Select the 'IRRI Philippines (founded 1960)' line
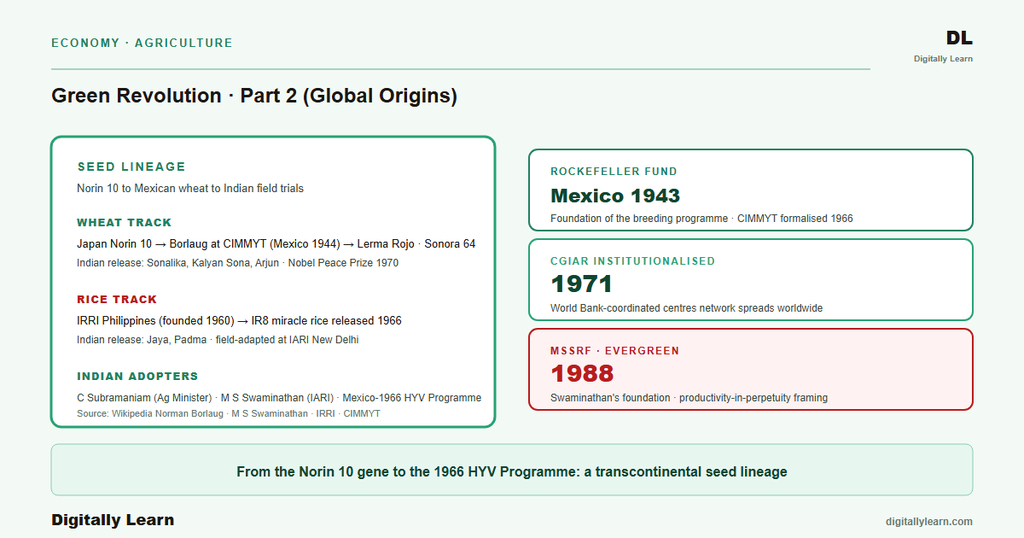This screenshot has height=538, width=1024. point(239,321)
